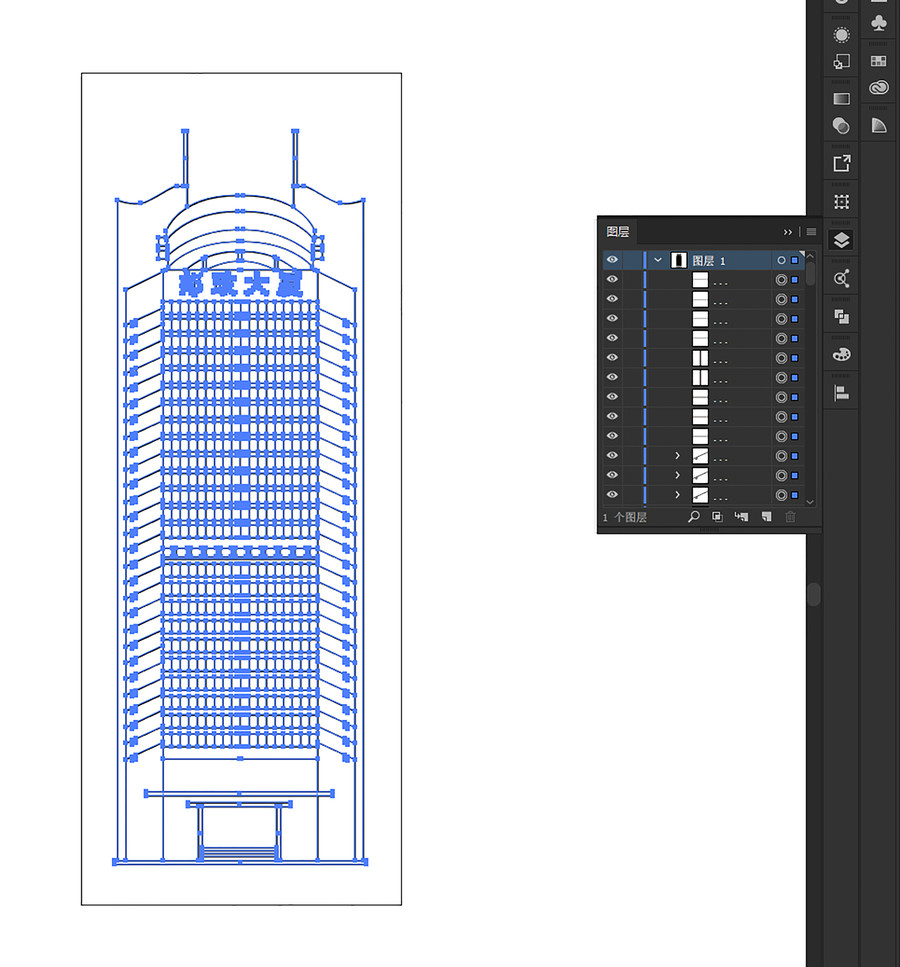Image resolution: width=900 pixels, height=967 pixels.
Task: Open the Transparency overlapping-circles icon
Action: coord(841,126)
